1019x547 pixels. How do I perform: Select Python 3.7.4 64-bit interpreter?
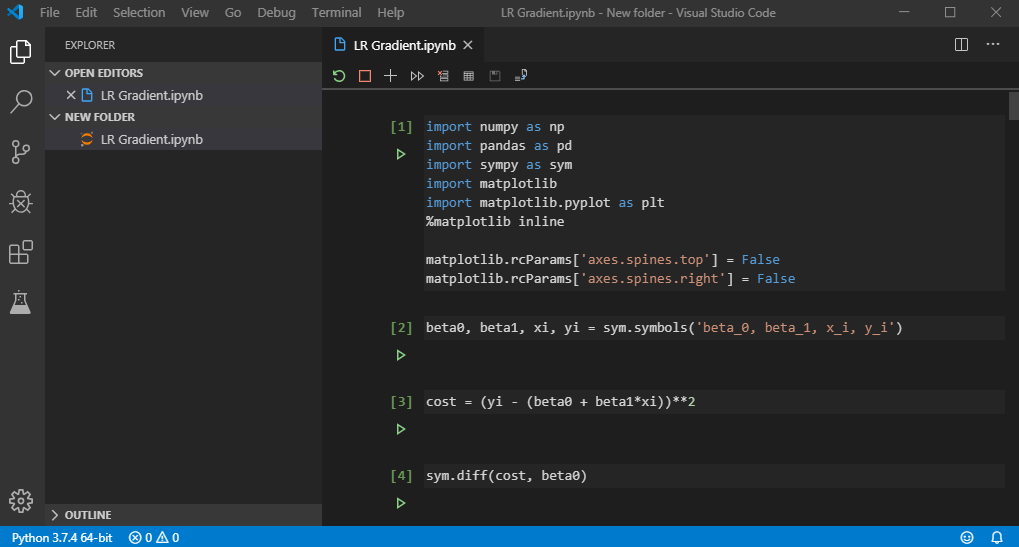coord(62,538)
